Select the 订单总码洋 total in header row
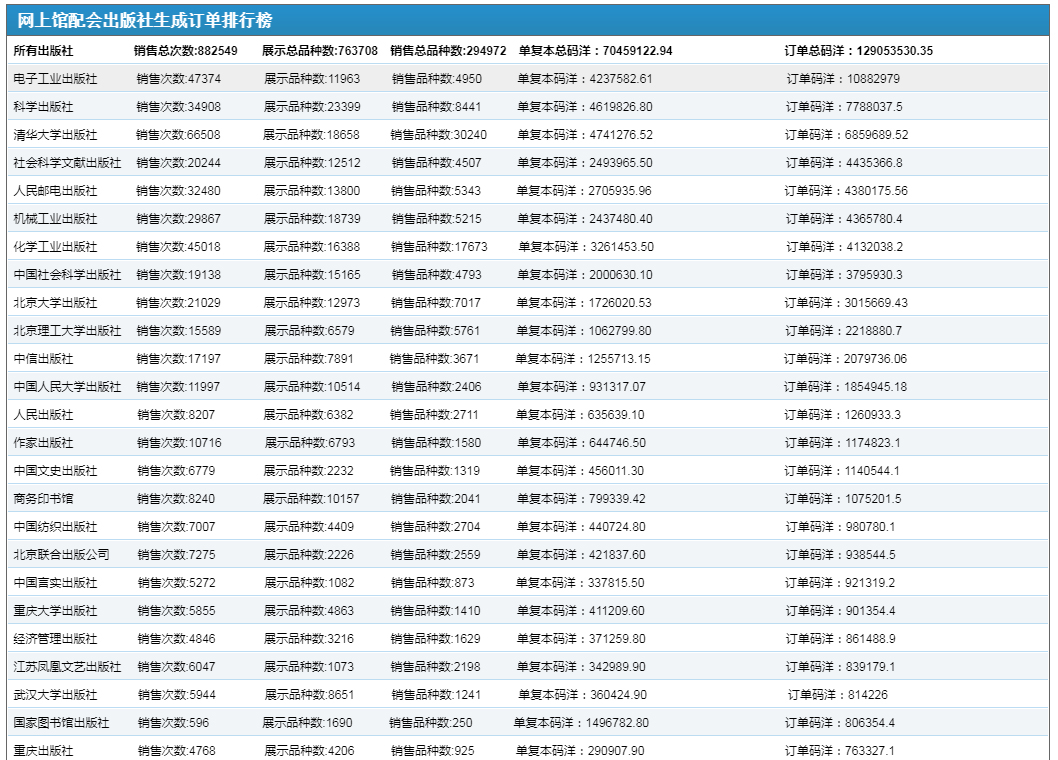This screenshot has height=760, width=1058. pyautogui.click(x=859, y=51)
